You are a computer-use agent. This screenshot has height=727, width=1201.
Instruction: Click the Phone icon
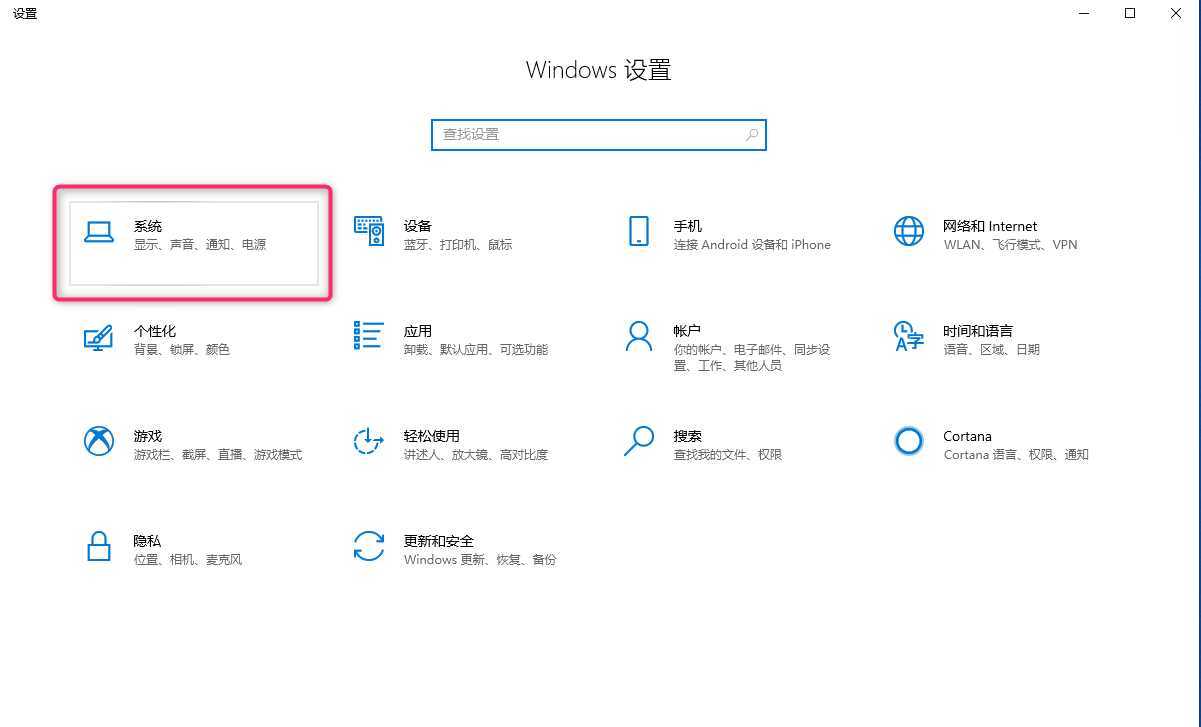[639, 231]
